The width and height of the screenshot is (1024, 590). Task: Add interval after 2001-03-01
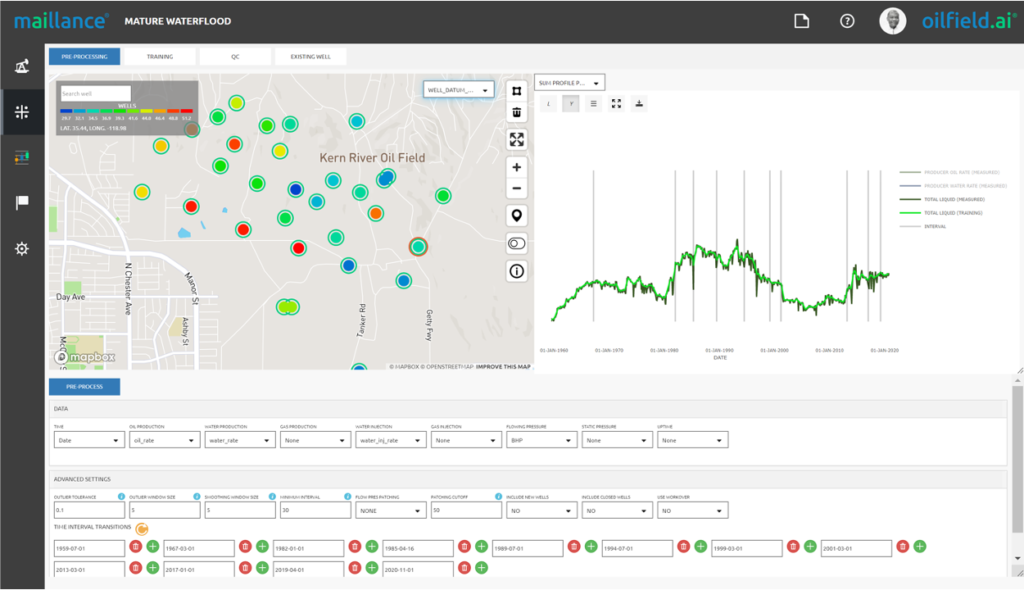[920, 546]
